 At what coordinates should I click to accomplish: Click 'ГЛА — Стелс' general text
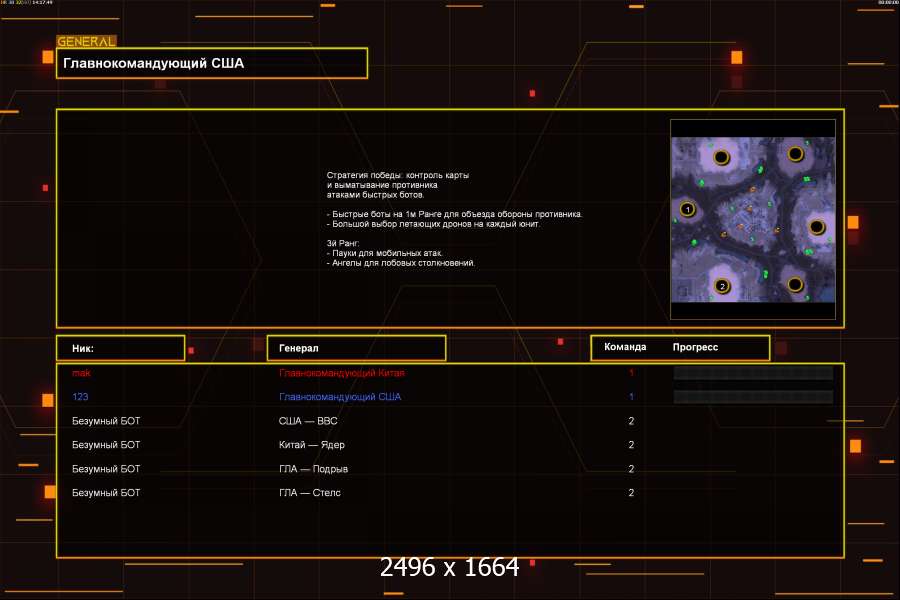tap(310, 493)
